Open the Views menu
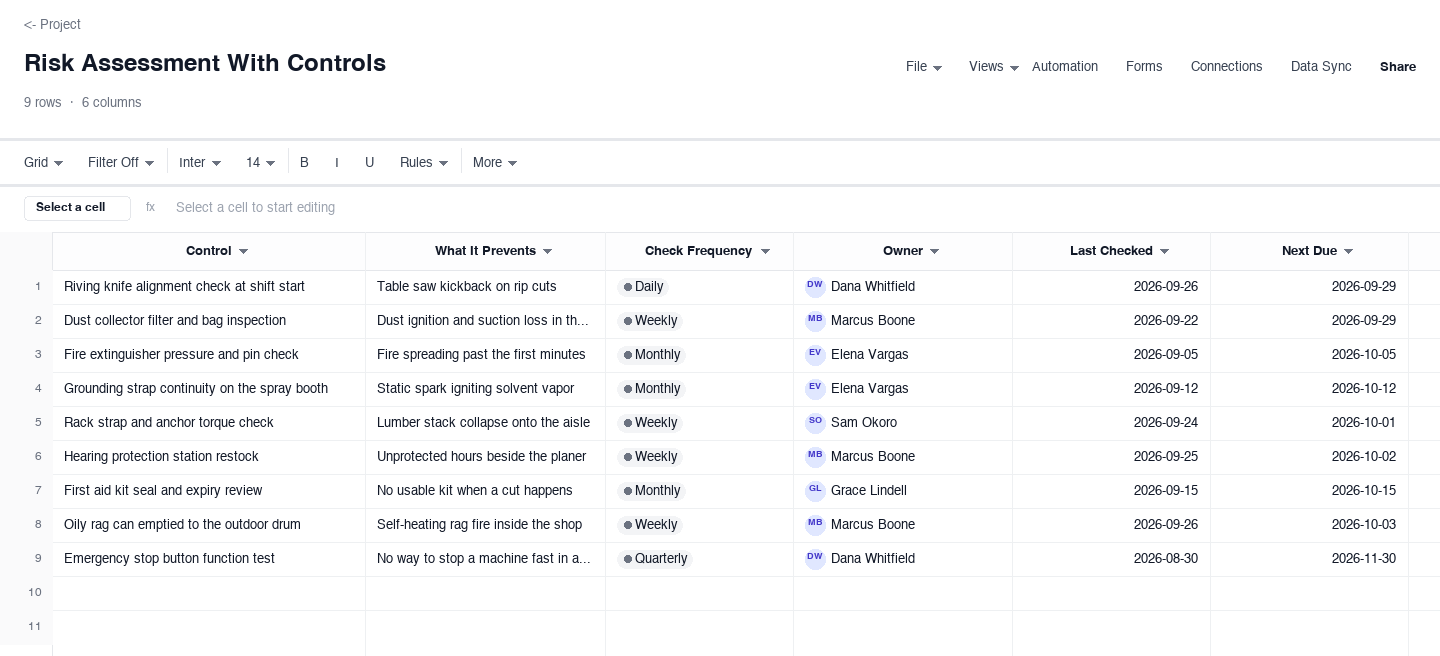Viewport: 1440px width, 656px height. click(994, 67)
